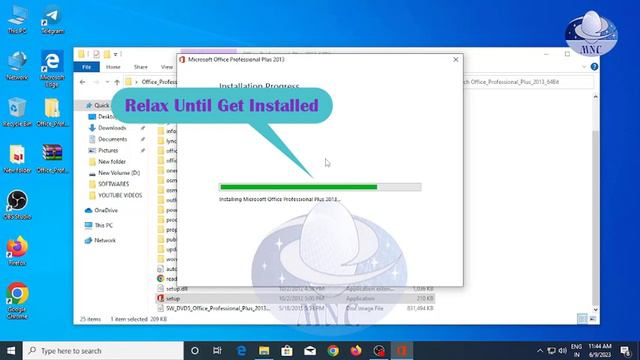Open View tab in Explorer ribbon
Screen dimensions: 640x360
(167, 67)
